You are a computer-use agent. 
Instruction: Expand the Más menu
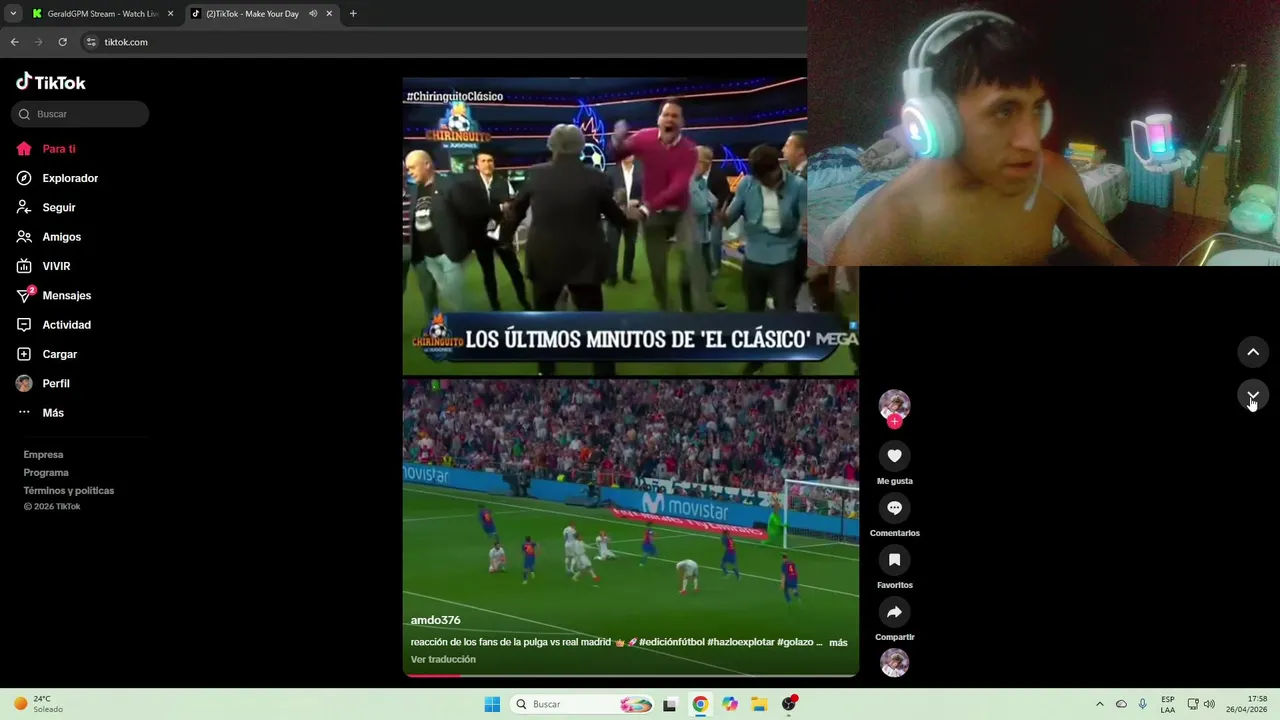click(x=40, y=413)
